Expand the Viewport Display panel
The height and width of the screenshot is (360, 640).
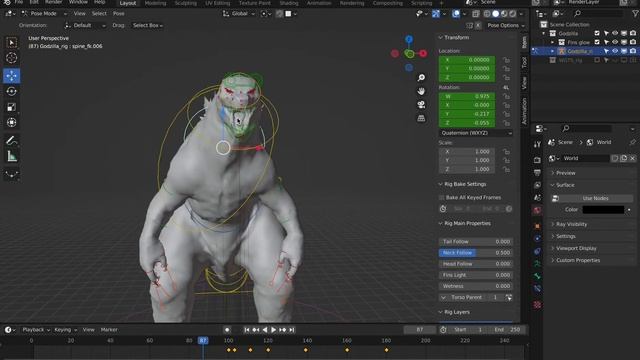[x=576, y=249]
